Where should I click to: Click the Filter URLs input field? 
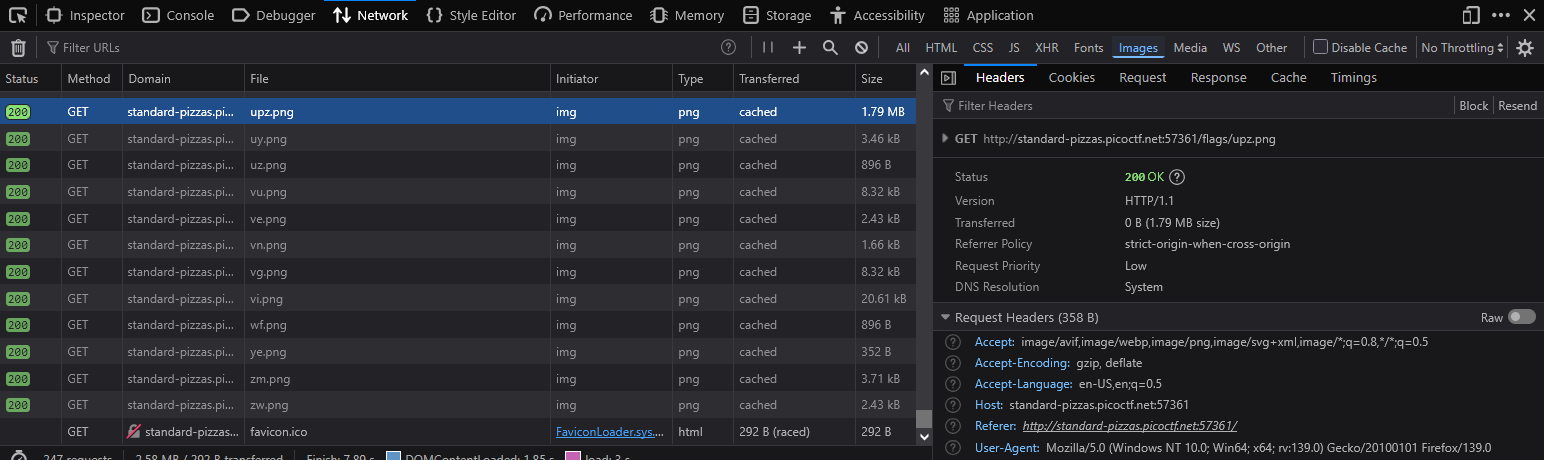click(x=380, y=48)
